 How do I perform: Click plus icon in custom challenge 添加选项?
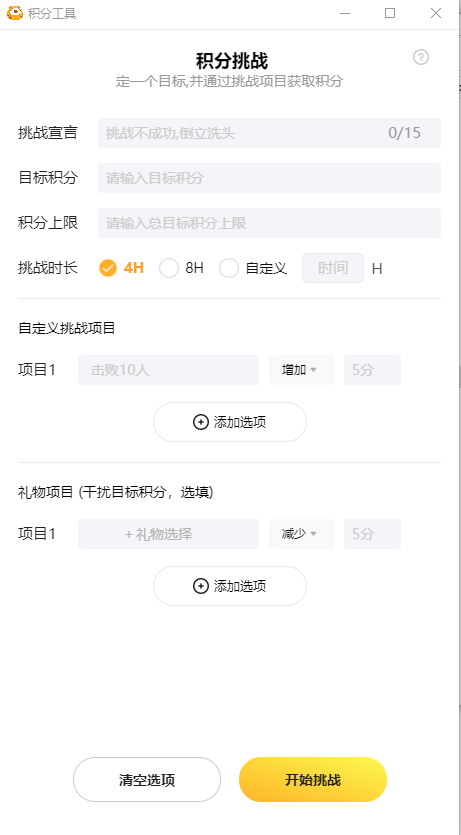tap(200, 422)
